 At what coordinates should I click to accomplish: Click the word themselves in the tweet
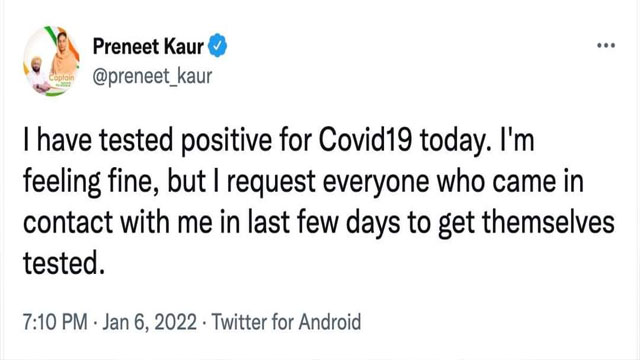[x=548, y=222]
